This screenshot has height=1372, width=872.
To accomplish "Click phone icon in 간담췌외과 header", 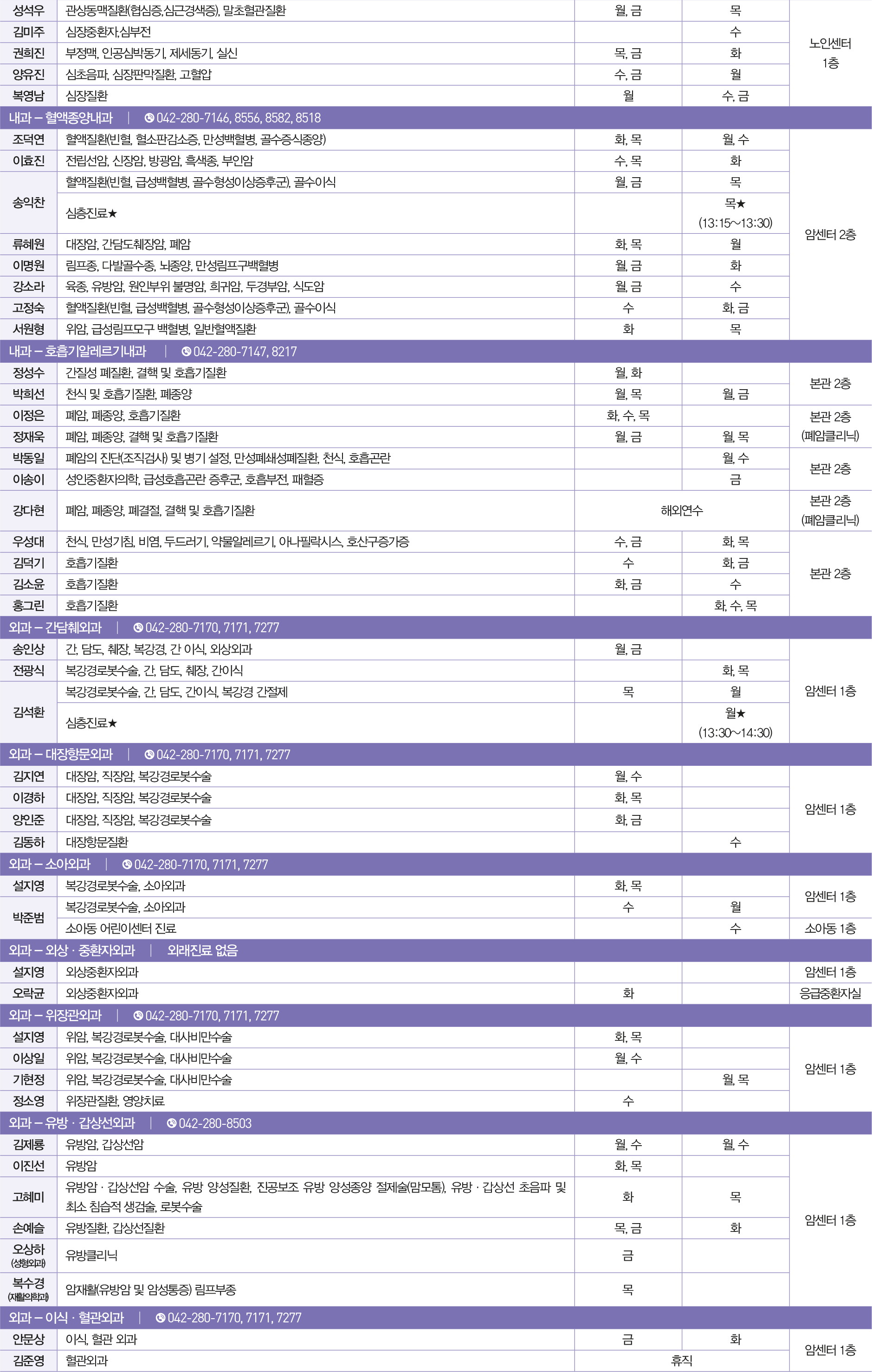I will [x=138, y=628].
